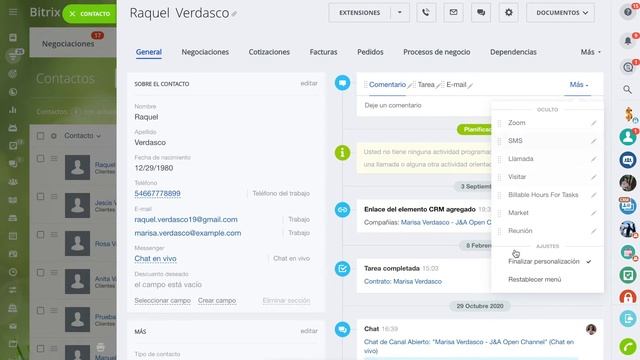
Task: Click the green info timeline icon
Action: coord(342,153)
